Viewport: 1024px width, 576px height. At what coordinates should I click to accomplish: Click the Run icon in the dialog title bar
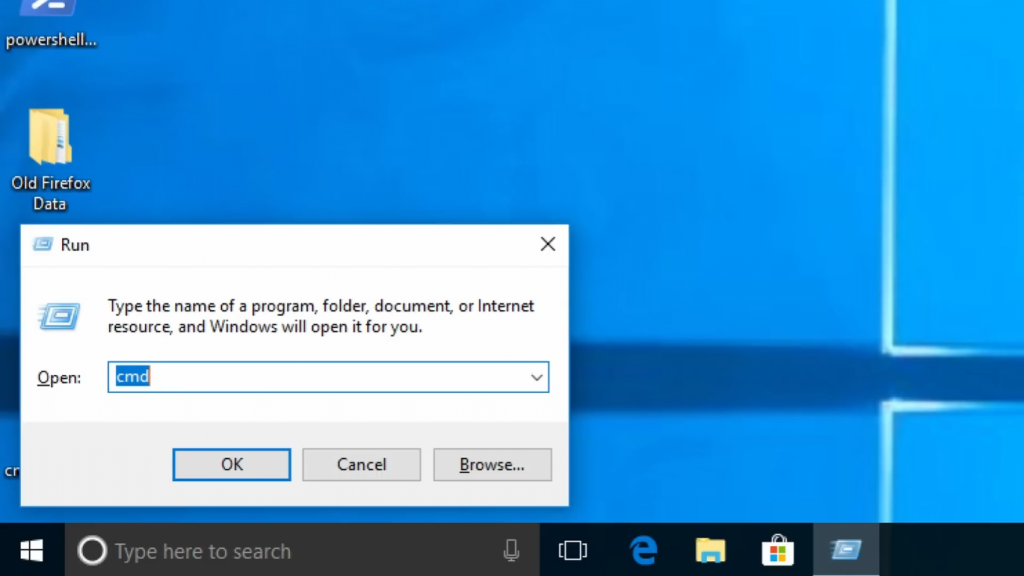[43, 244]
